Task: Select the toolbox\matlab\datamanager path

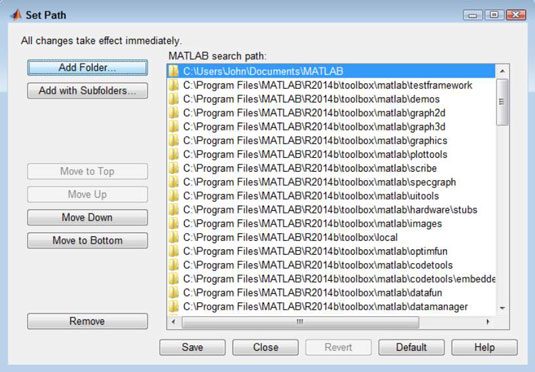Action: click(x=331, y=306)
